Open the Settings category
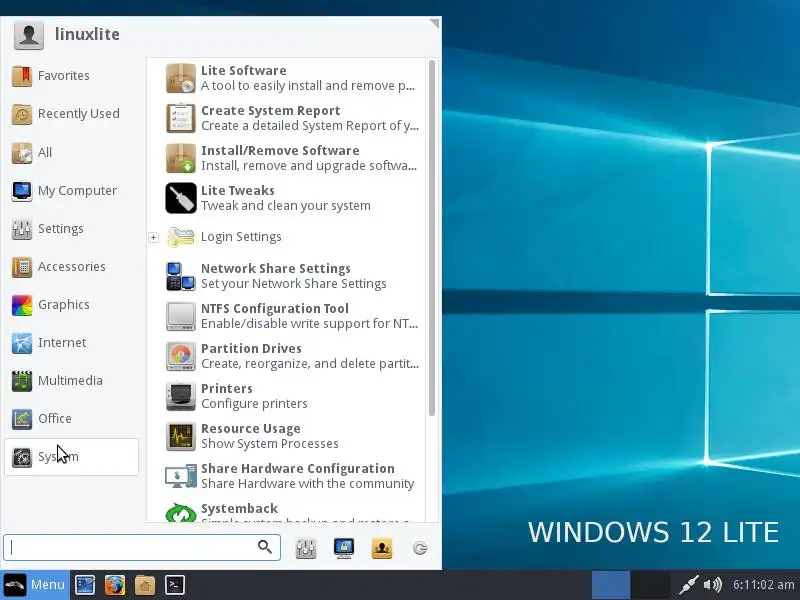 click(71, 229)
